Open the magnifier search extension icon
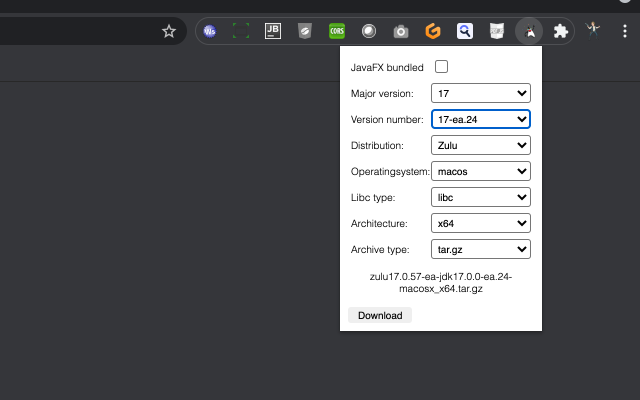The height and width of the screenshot is (400, 640). (x=465, y=31)
